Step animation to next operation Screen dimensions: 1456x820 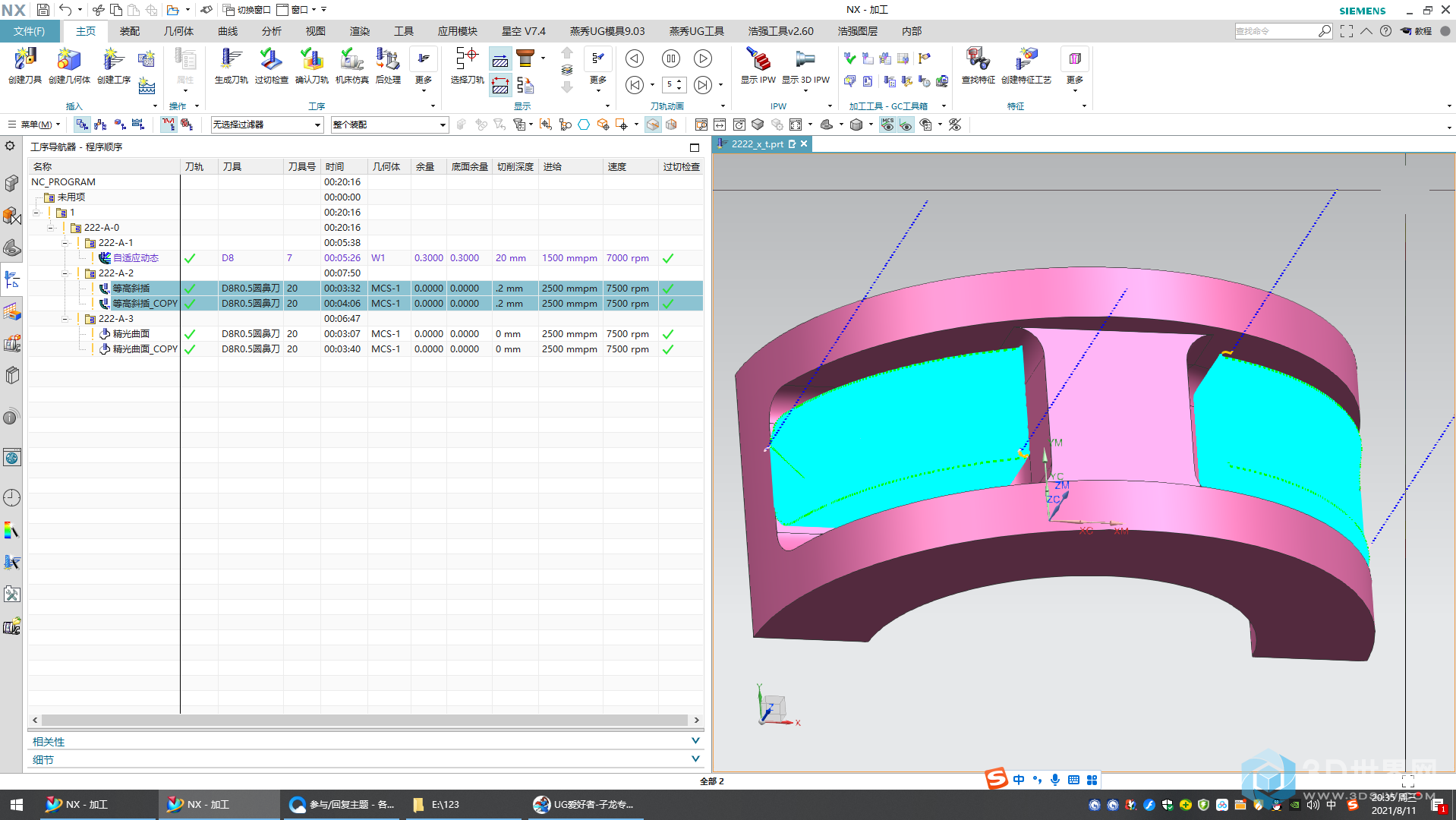tap(703, 85)
